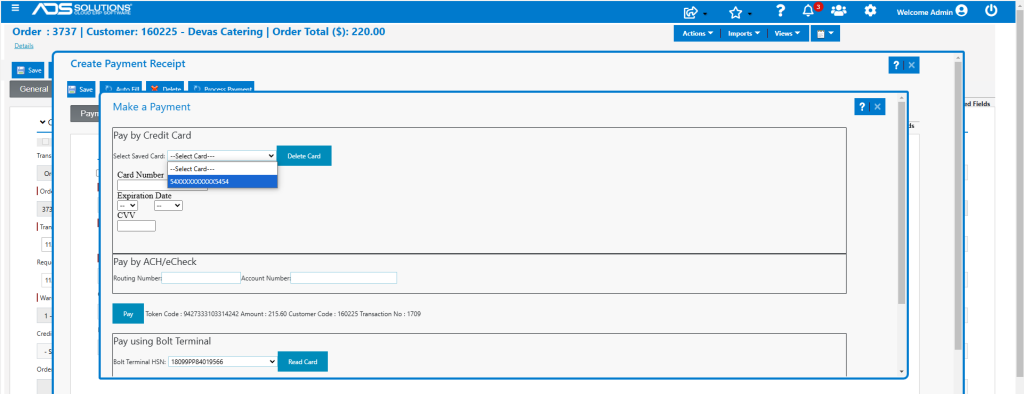Click the Create Payment Receipt dialog scrollbar
Image resolution: width=1024 pixels, height=394 pixels.
[958, 206]
